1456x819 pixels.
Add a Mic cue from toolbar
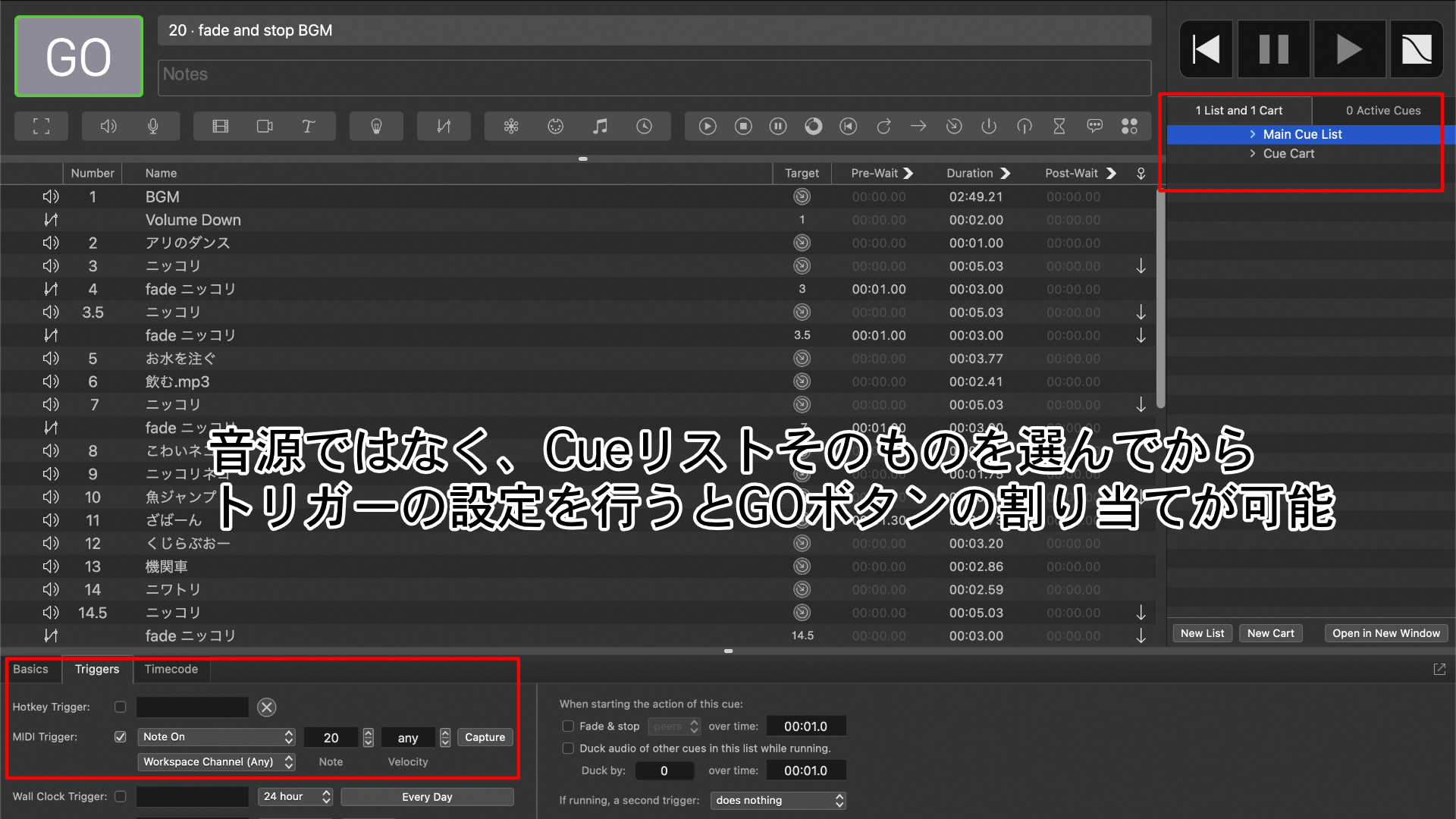(x=153, y=127)
